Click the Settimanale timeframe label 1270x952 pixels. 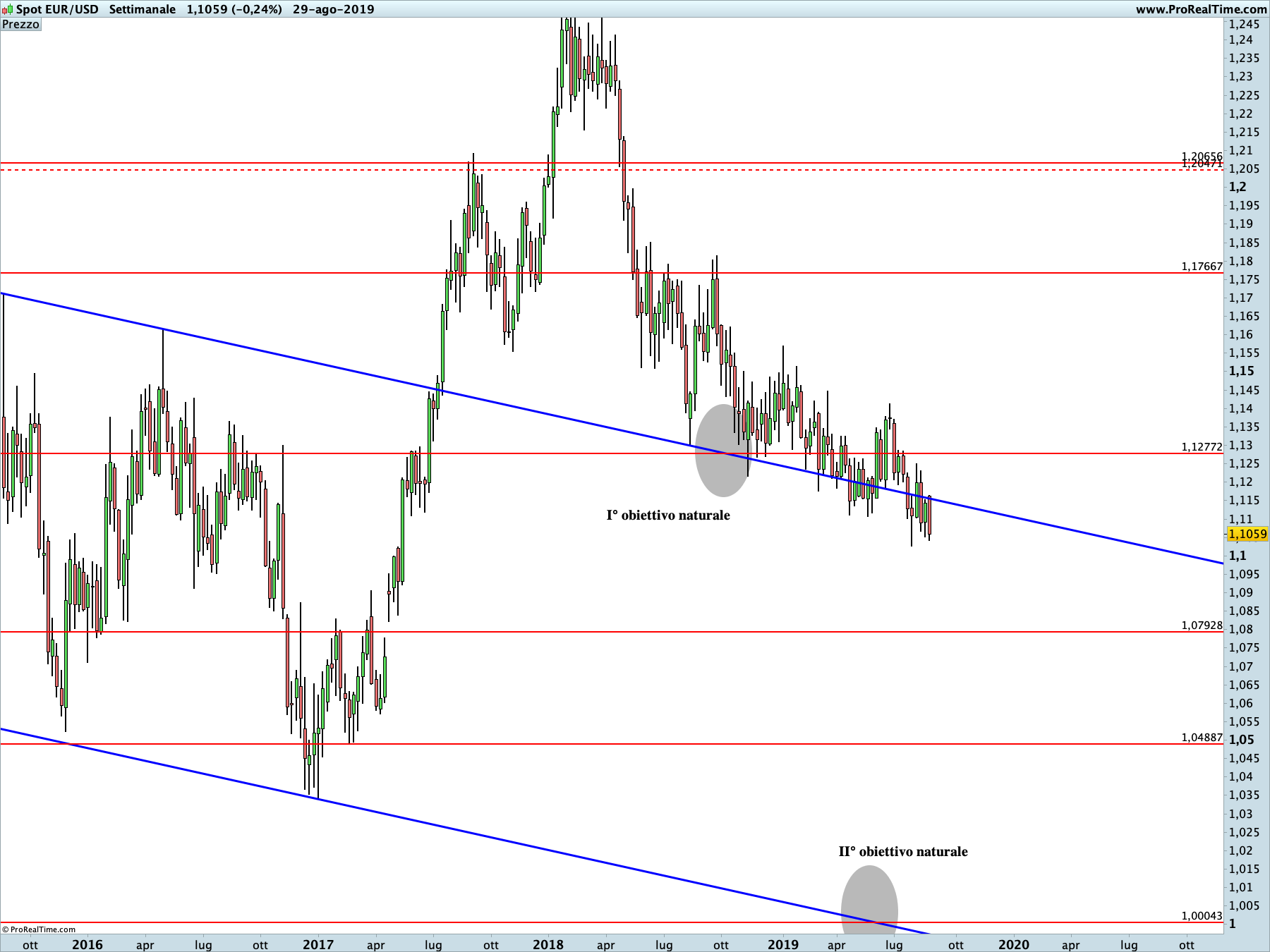point(142,9)
